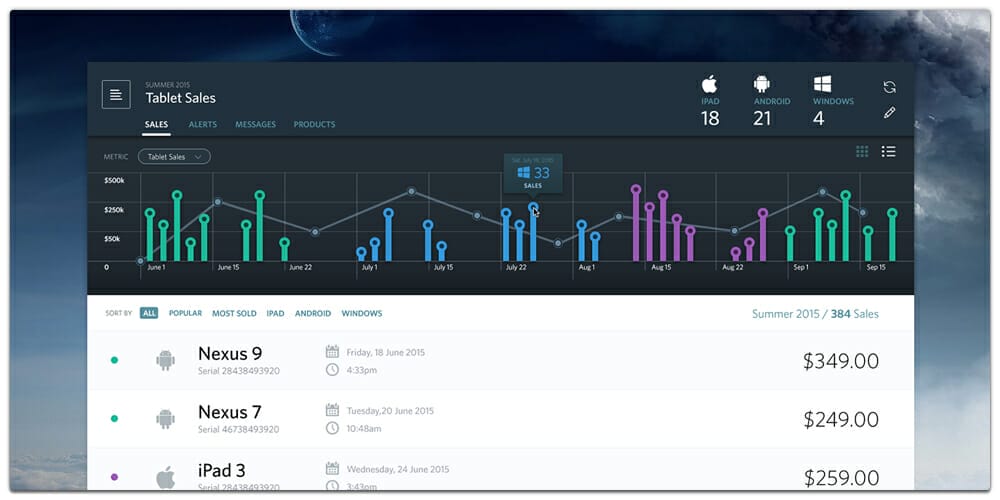Filter list by Windows
This screenshot has width=1000, height=500.
pyautogui.click(x=362, y=313)
